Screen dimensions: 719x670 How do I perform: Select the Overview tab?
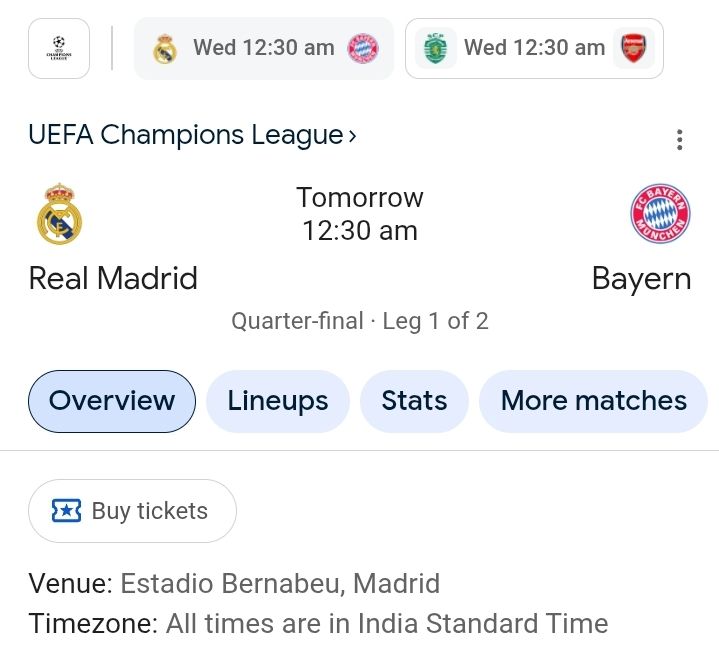click(x=112, y=401)
